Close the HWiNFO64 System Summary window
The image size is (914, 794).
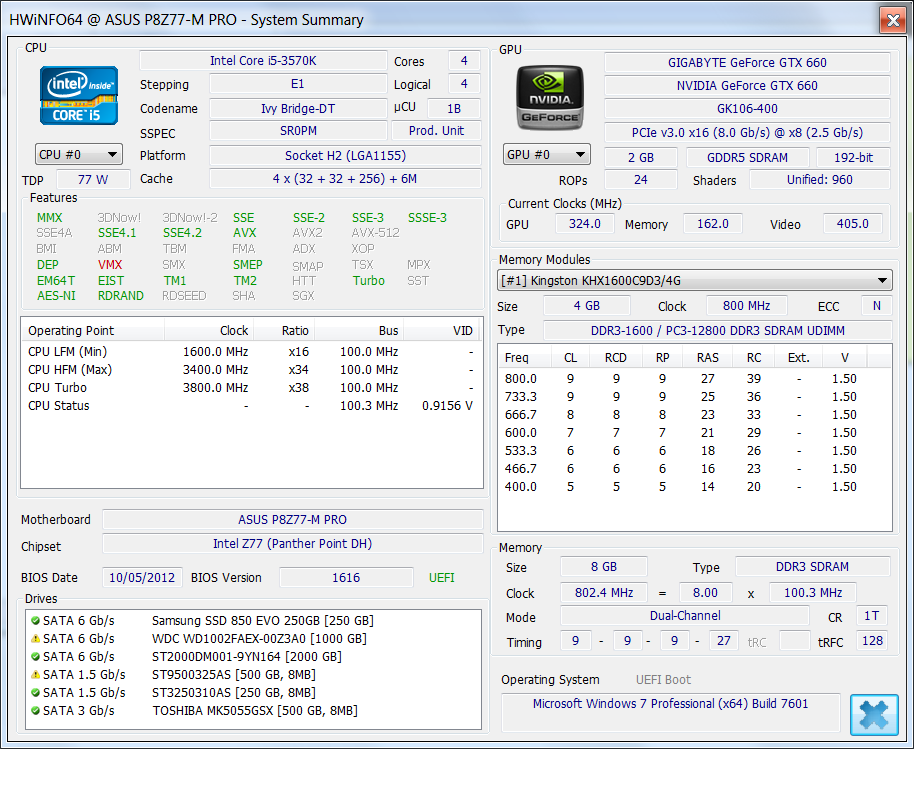[x=892, y=19]
